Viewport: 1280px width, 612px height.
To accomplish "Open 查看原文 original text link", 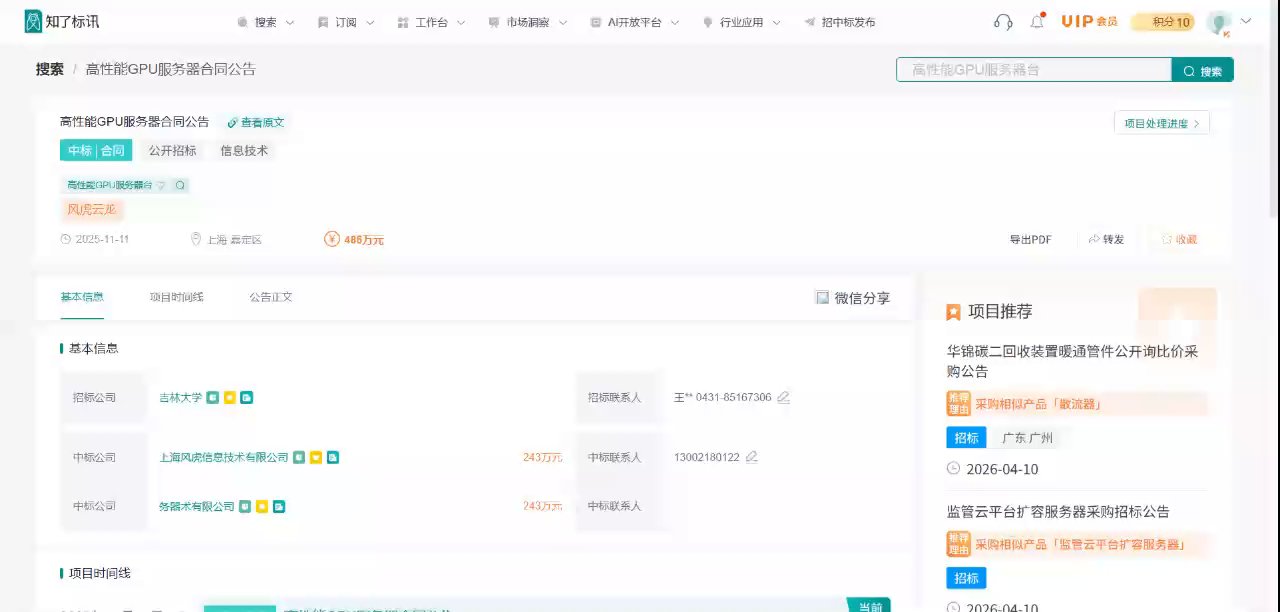I will coord(256,122).
